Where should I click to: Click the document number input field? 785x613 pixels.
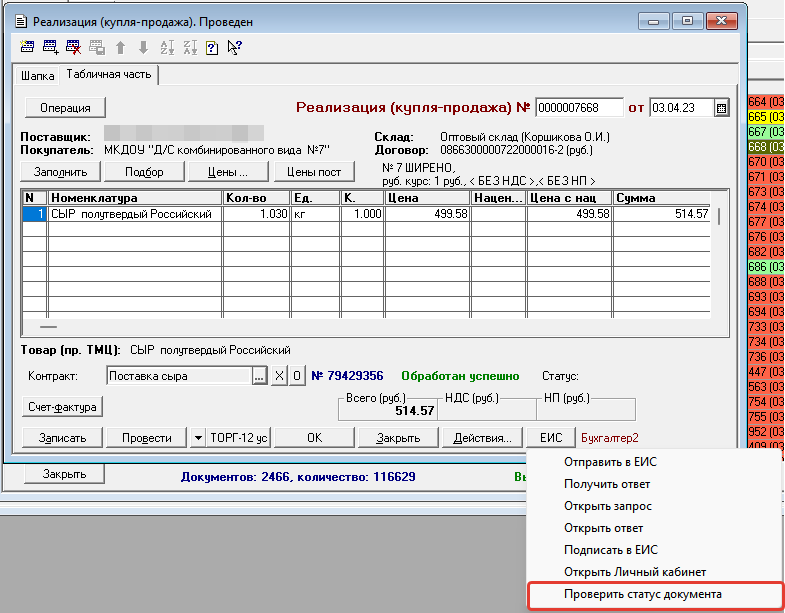(579, 108)
